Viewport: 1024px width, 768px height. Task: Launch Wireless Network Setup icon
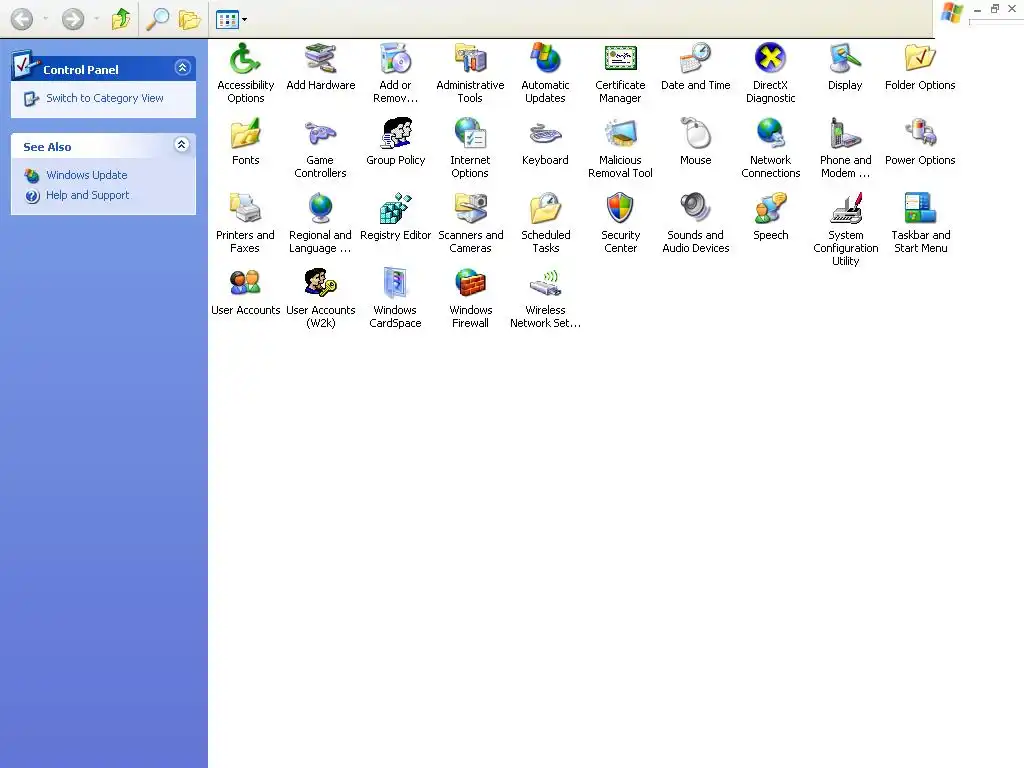click(x=545, y=284)
